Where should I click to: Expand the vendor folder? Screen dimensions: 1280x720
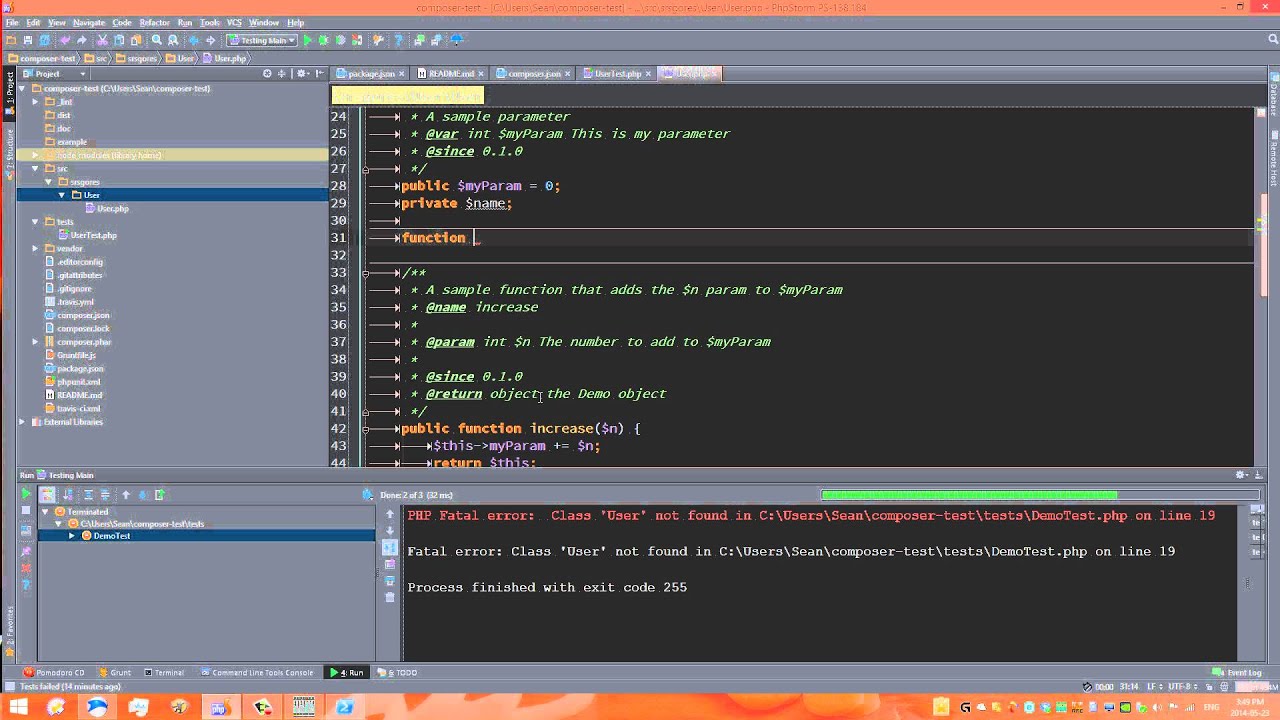point(35,248)
